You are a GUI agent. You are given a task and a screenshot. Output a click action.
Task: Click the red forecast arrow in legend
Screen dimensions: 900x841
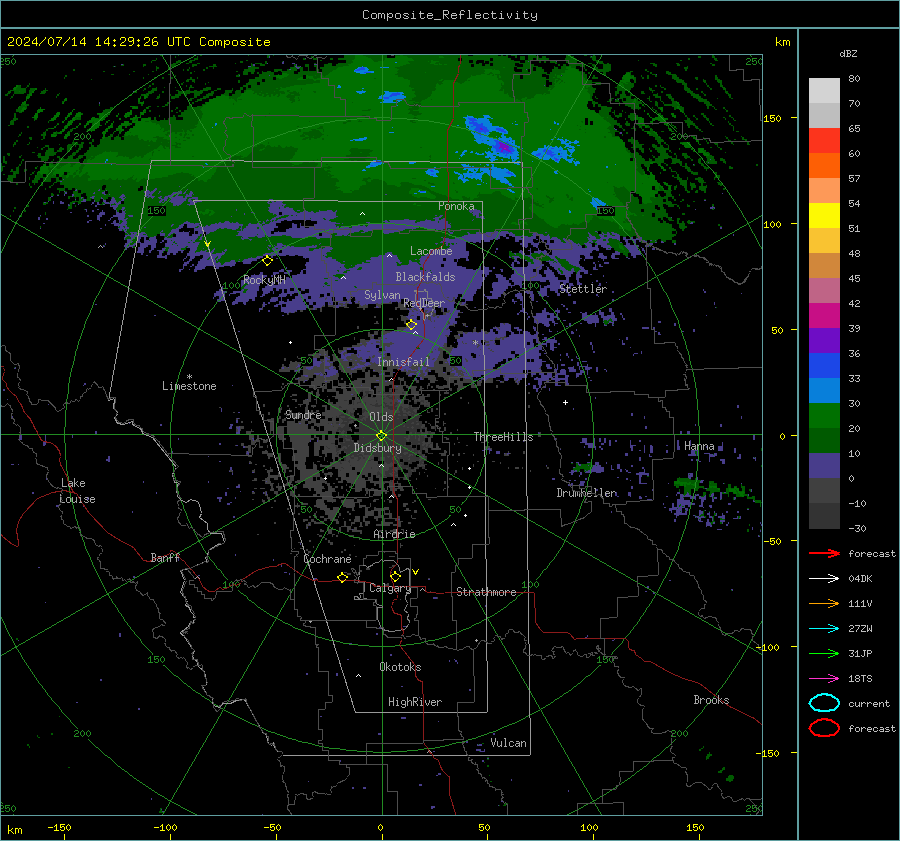coord(824,553)
